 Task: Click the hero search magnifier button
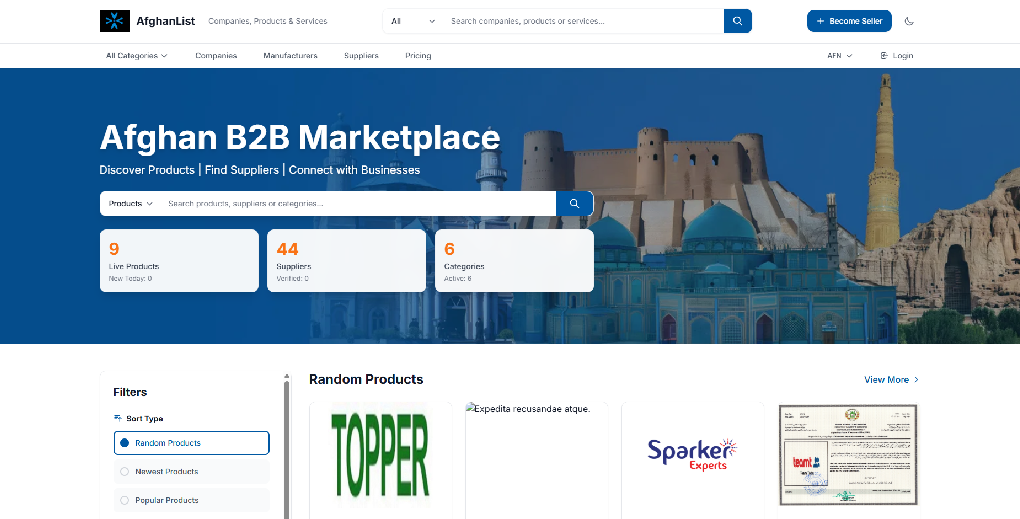tap(574, 203)
